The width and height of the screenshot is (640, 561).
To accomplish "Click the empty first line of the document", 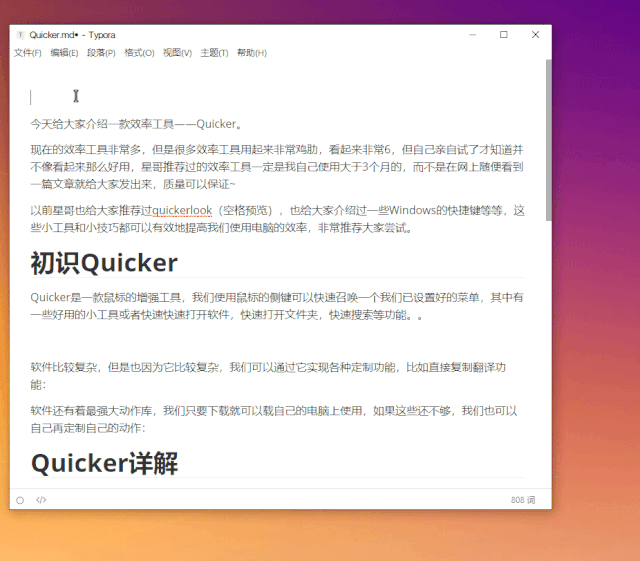I will [278, 97].
